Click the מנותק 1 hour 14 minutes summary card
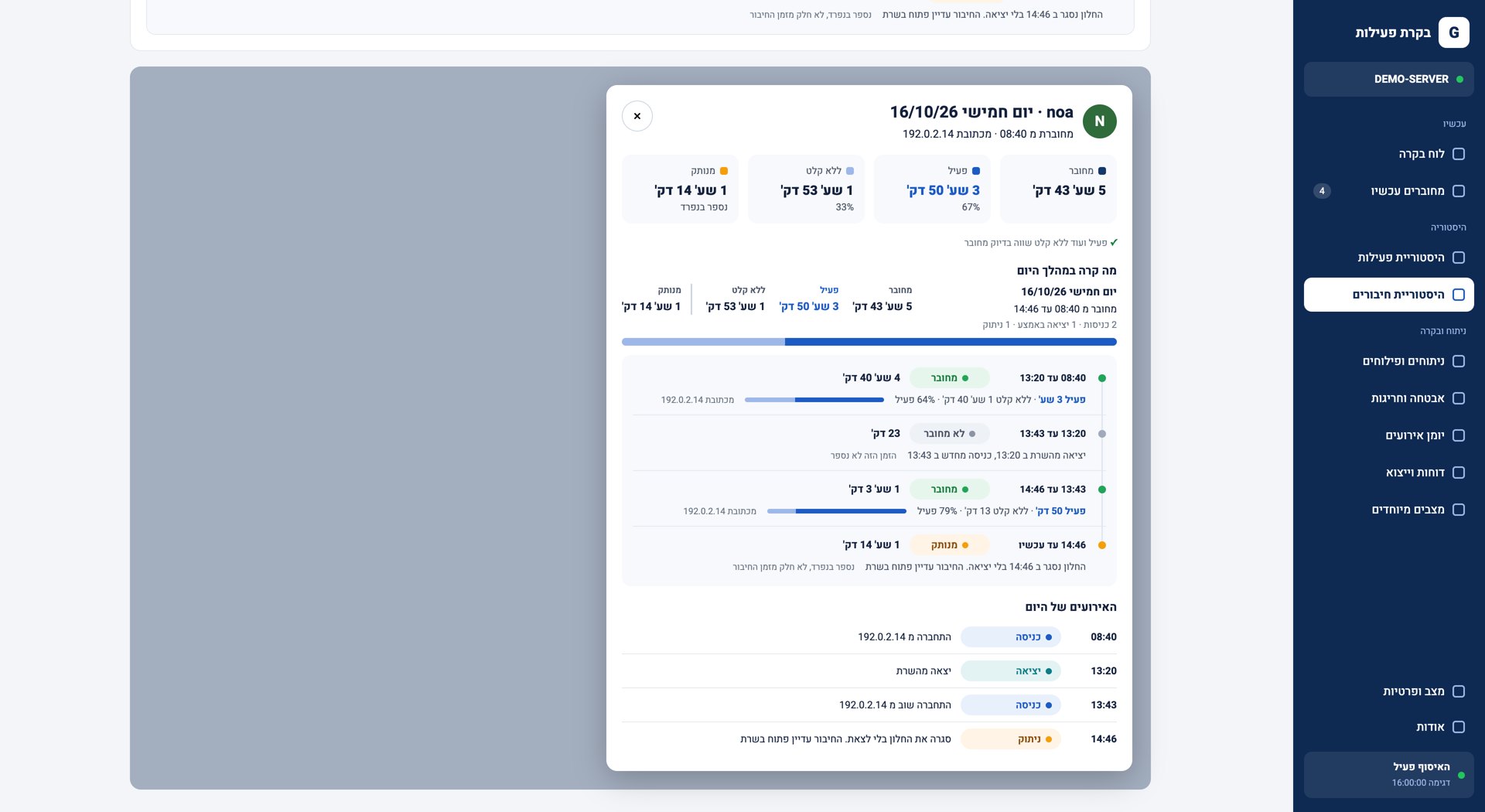 [x=680, y=189]
